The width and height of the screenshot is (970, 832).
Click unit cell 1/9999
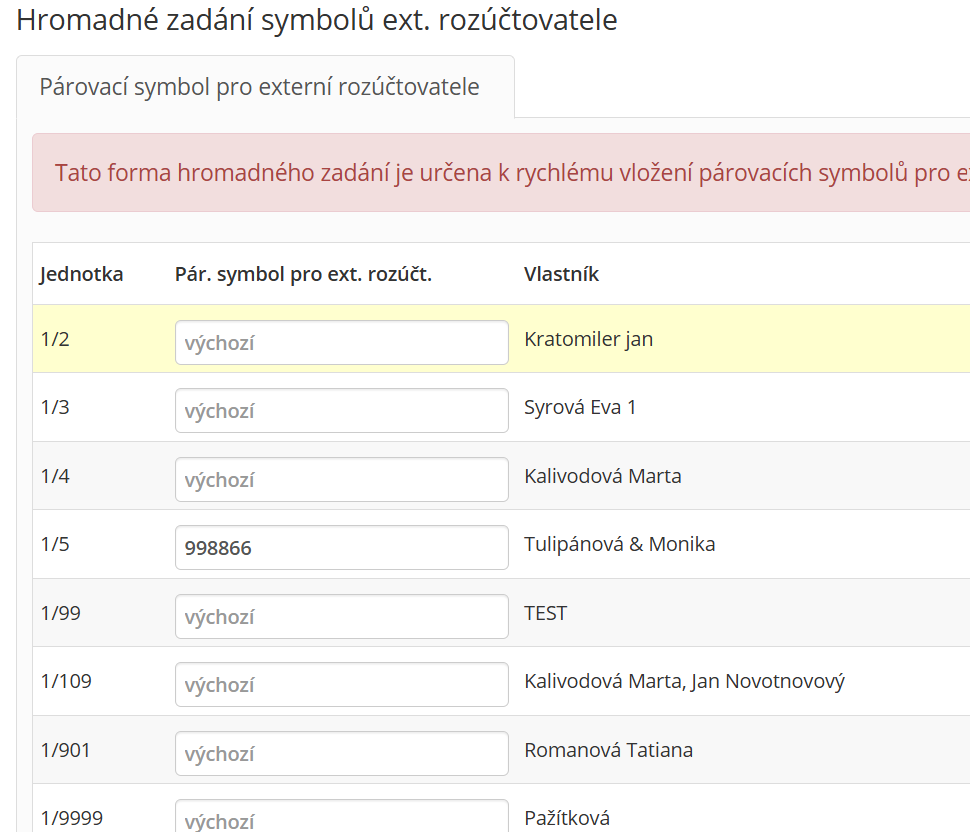(x=72, y=818)
